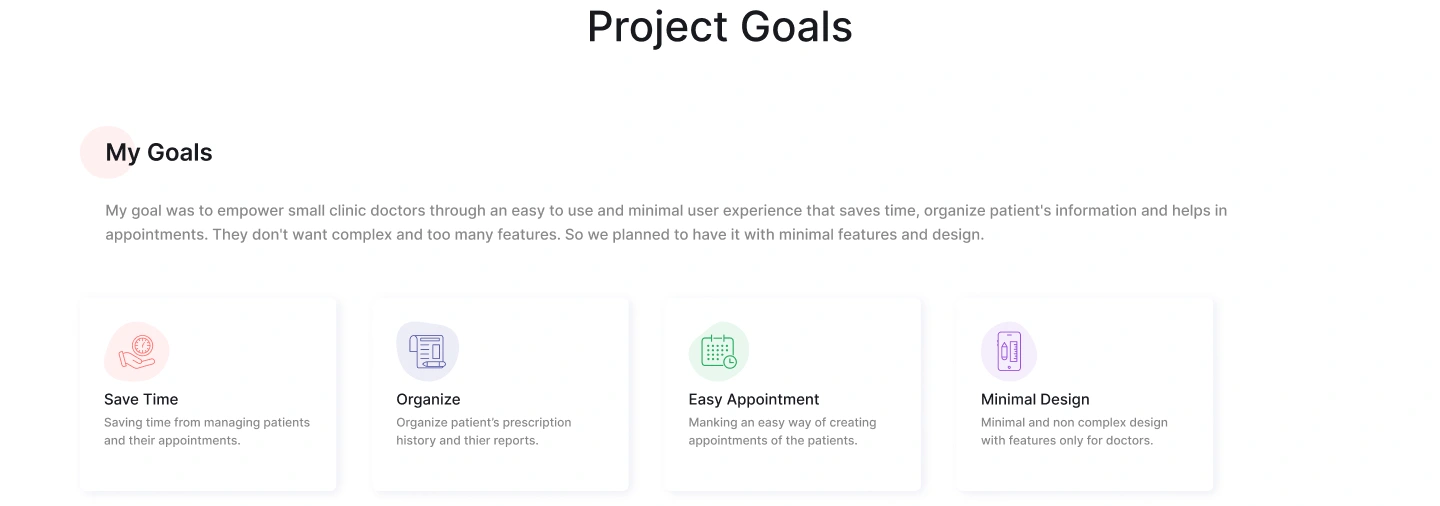Select the Organize card title
1440x506 pixels.
click(428, 399)
